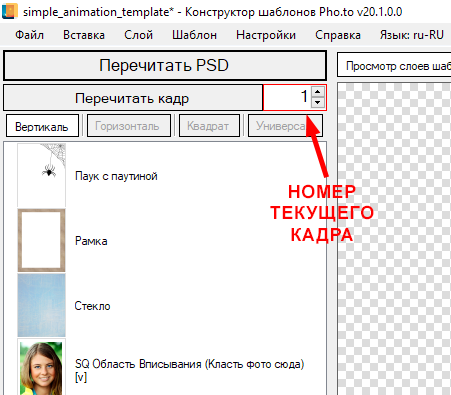This screenshot has width=451, height=395.
Task: Select the Рамка frame layer thumbnail
Action: tap(41, 240)
